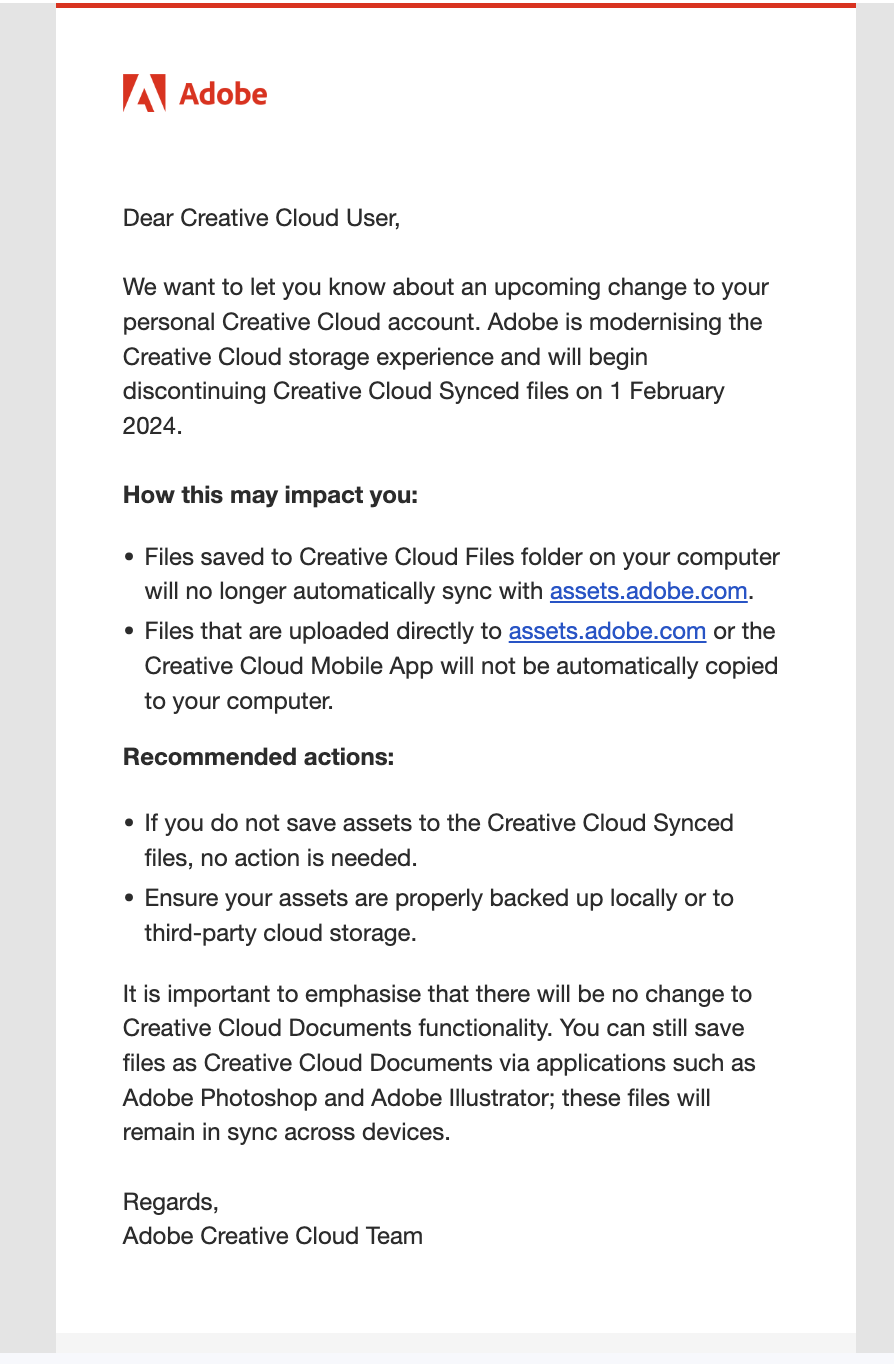
Task: Open the assets.adobe.com link in the second bullet
Action: [607, 631]
